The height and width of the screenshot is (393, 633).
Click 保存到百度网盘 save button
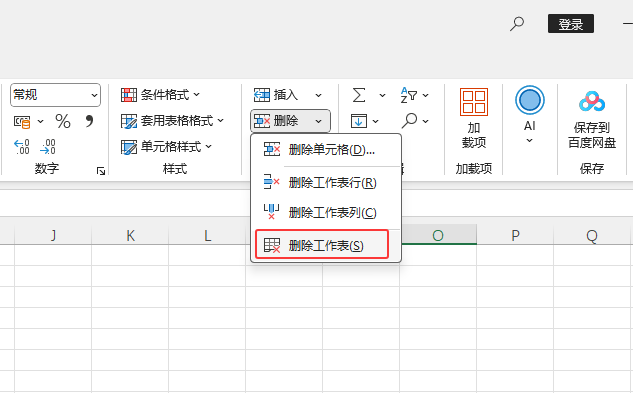592,120
